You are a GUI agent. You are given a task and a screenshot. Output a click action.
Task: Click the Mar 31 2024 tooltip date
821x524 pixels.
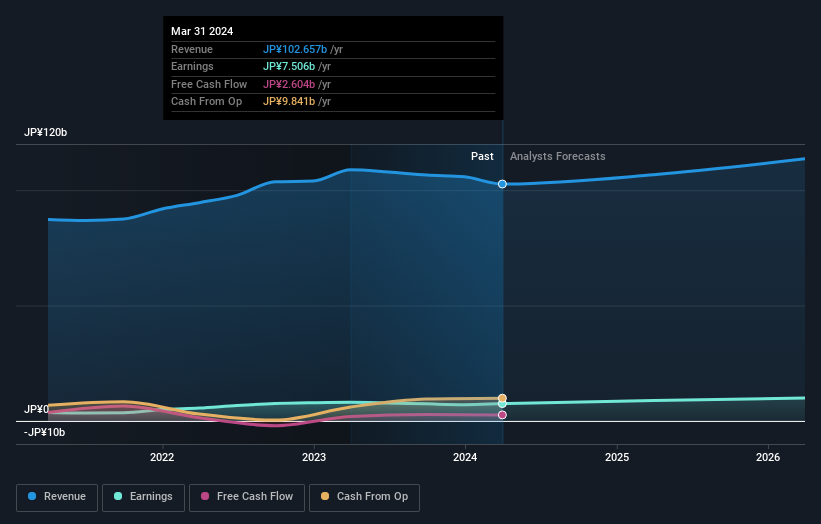[202, 31]
